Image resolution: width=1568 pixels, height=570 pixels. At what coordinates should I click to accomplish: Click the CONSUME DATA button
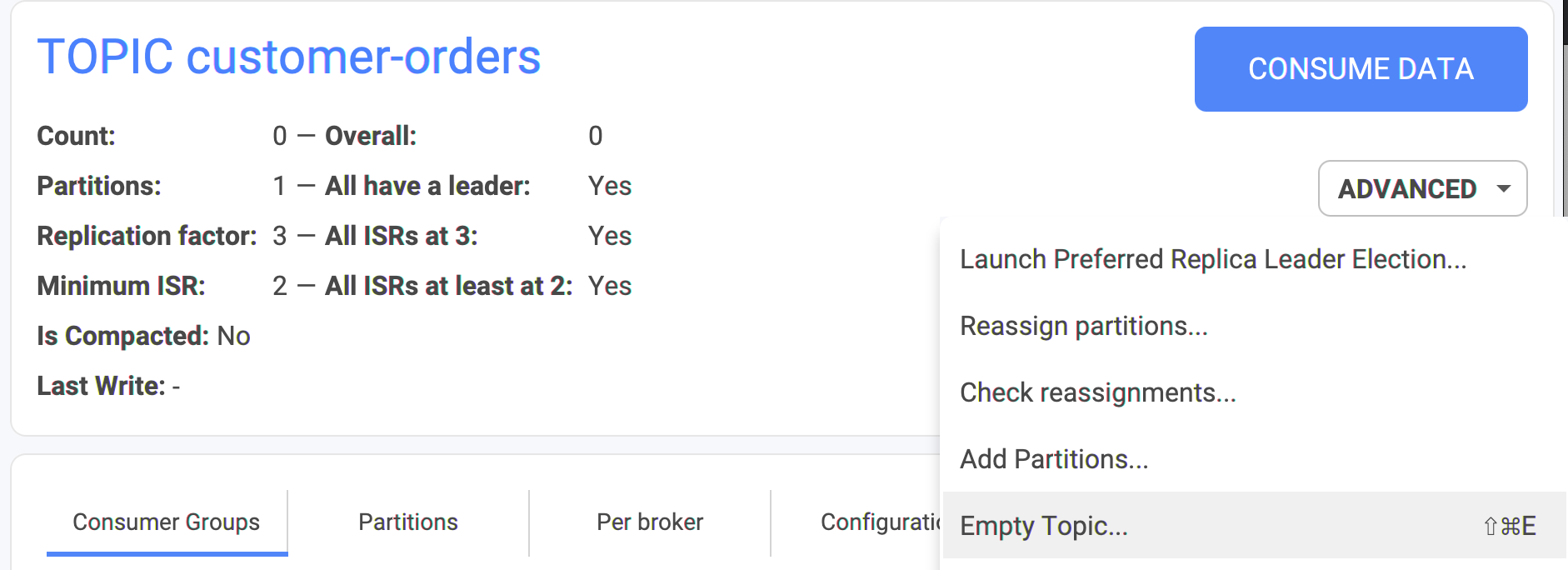(1361, 69)
